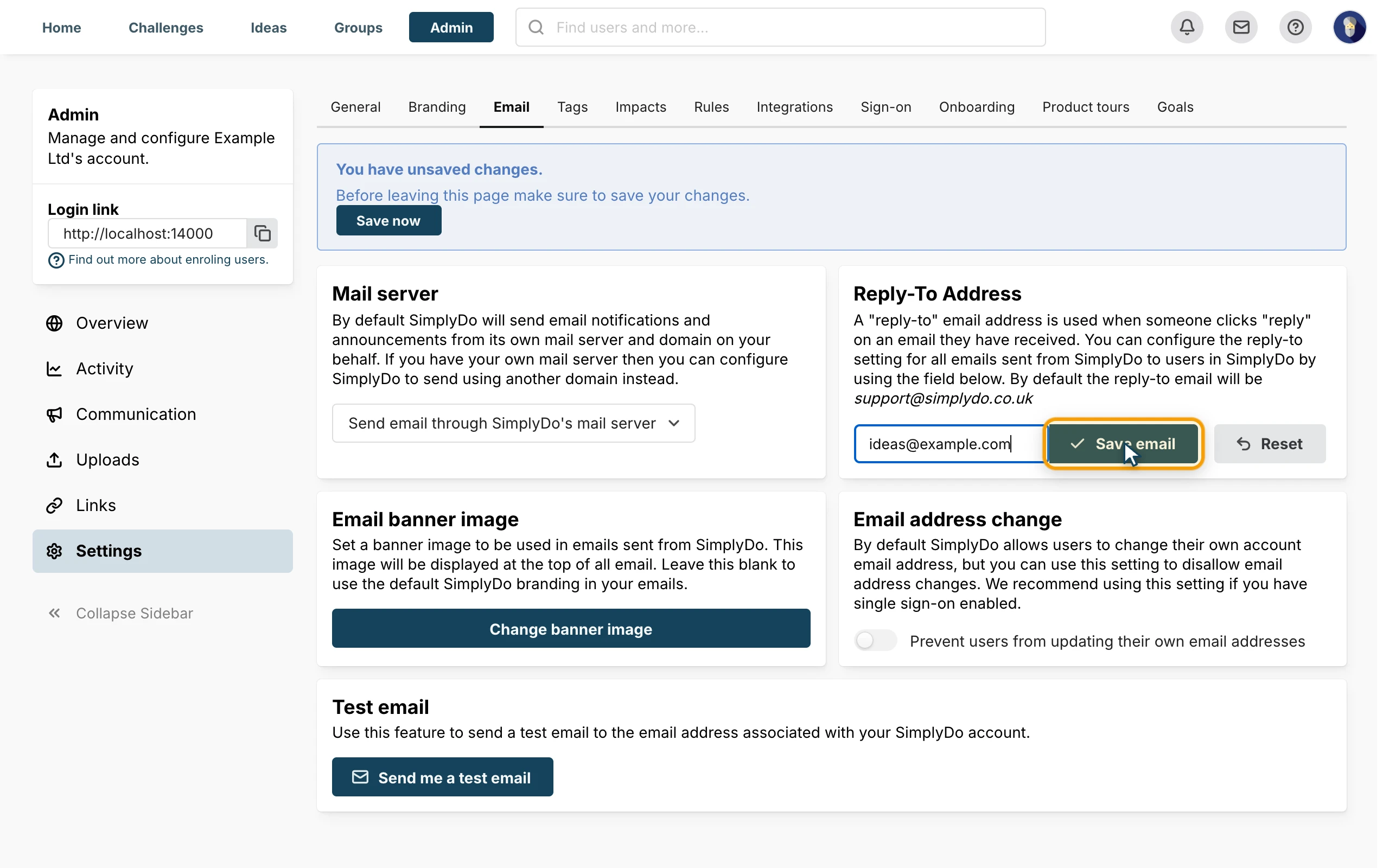Open the user profile avatar
The width and height of the screenshot is (1389, 868).
pyautogui.click(x=1349, y=27)
